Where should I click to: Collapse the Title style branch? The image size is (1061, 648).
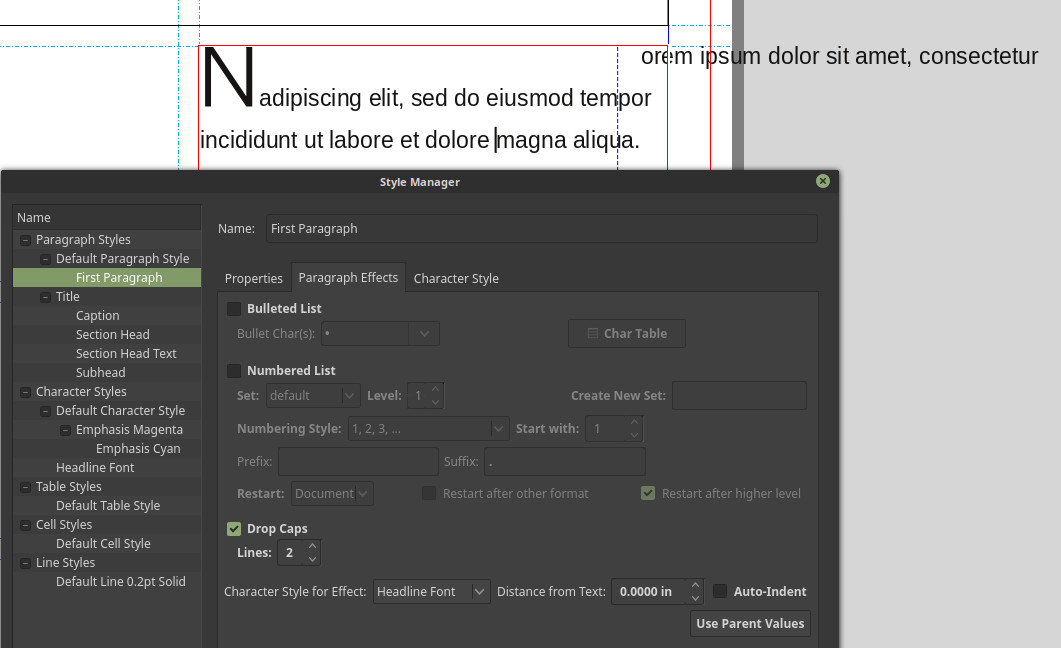pyautogui.click(x=45, y=297)
